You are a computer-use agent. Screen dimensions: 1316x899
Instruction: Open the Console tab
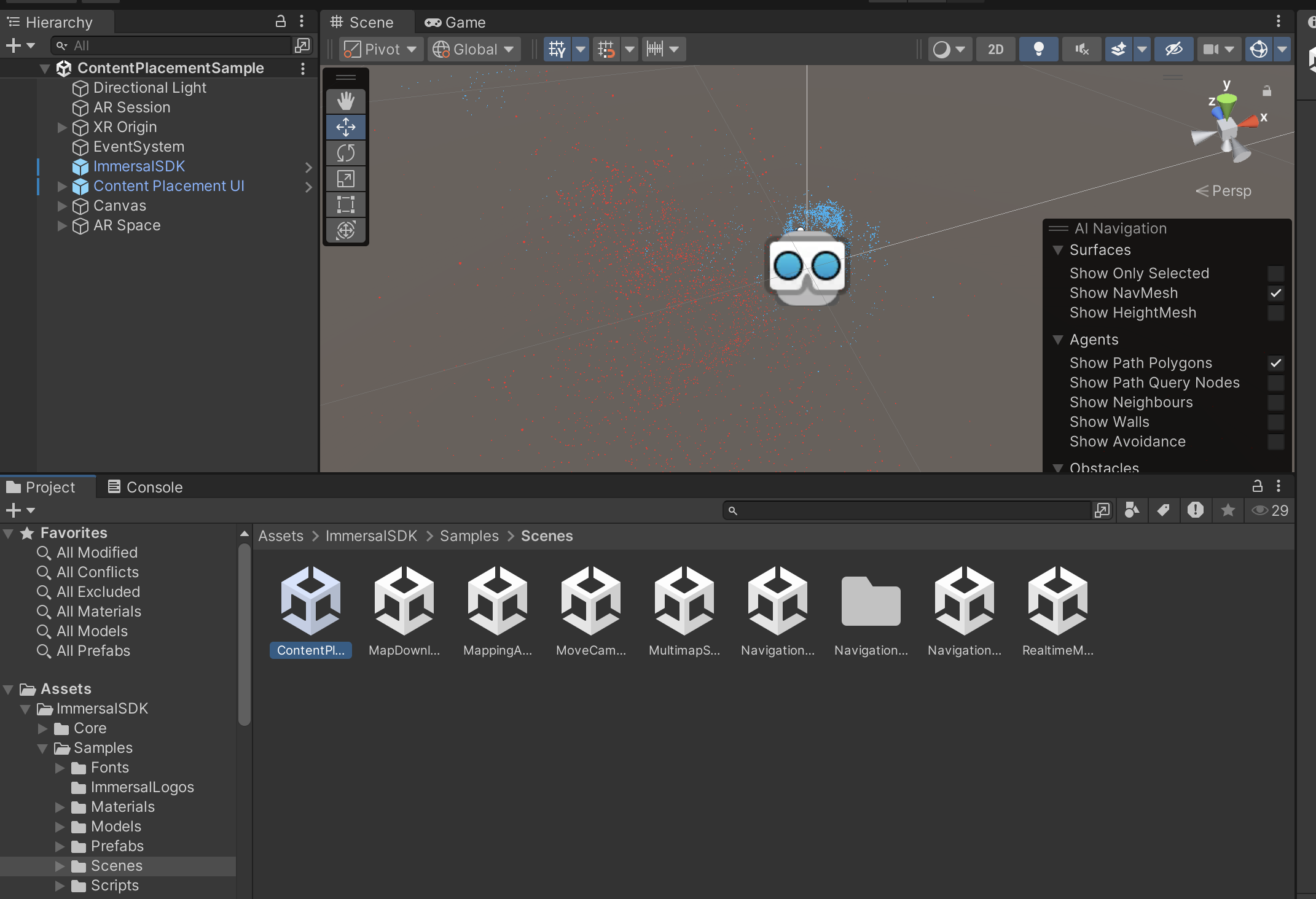coord(146,487)
